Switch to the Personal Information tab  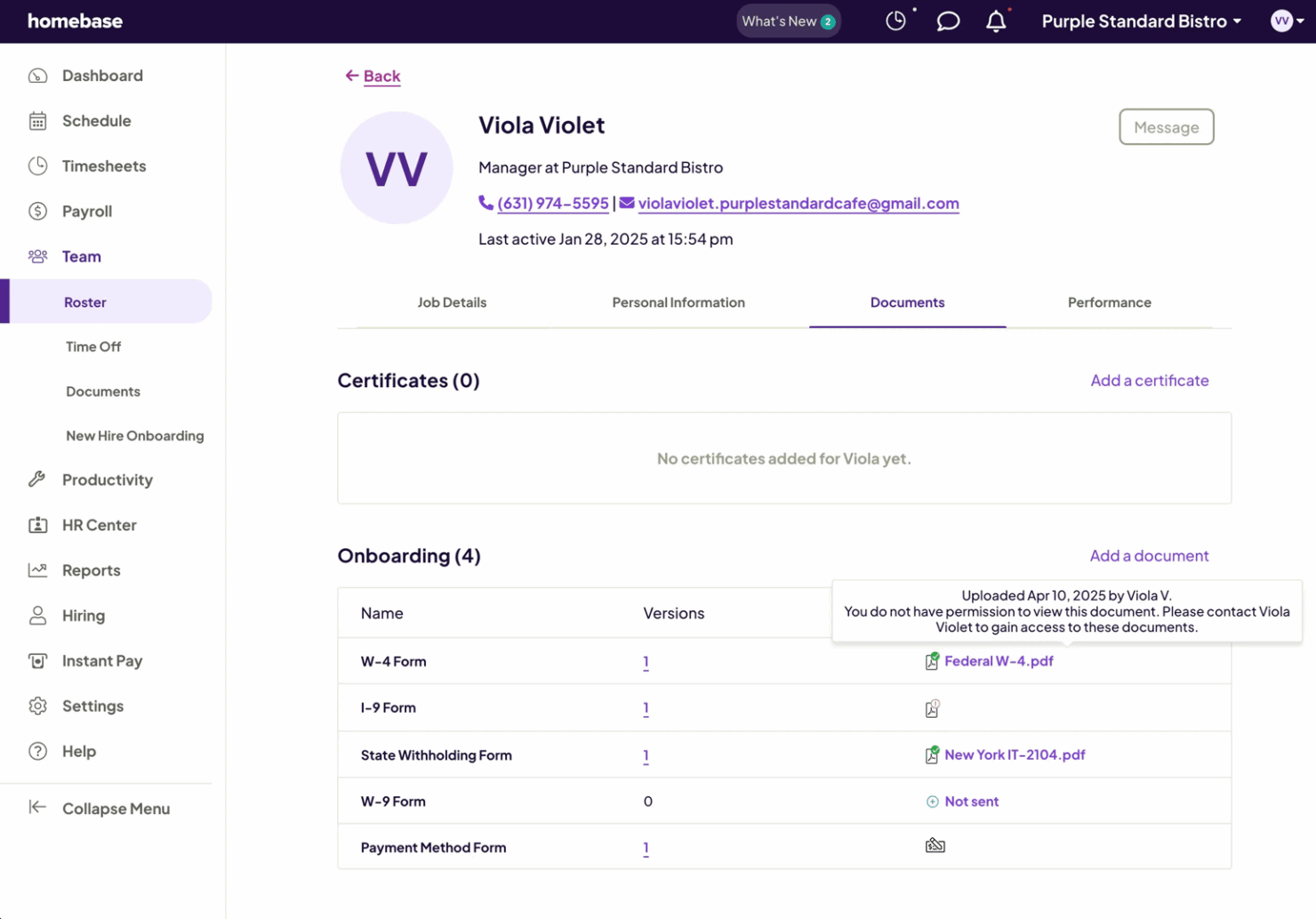pos(678,302)
